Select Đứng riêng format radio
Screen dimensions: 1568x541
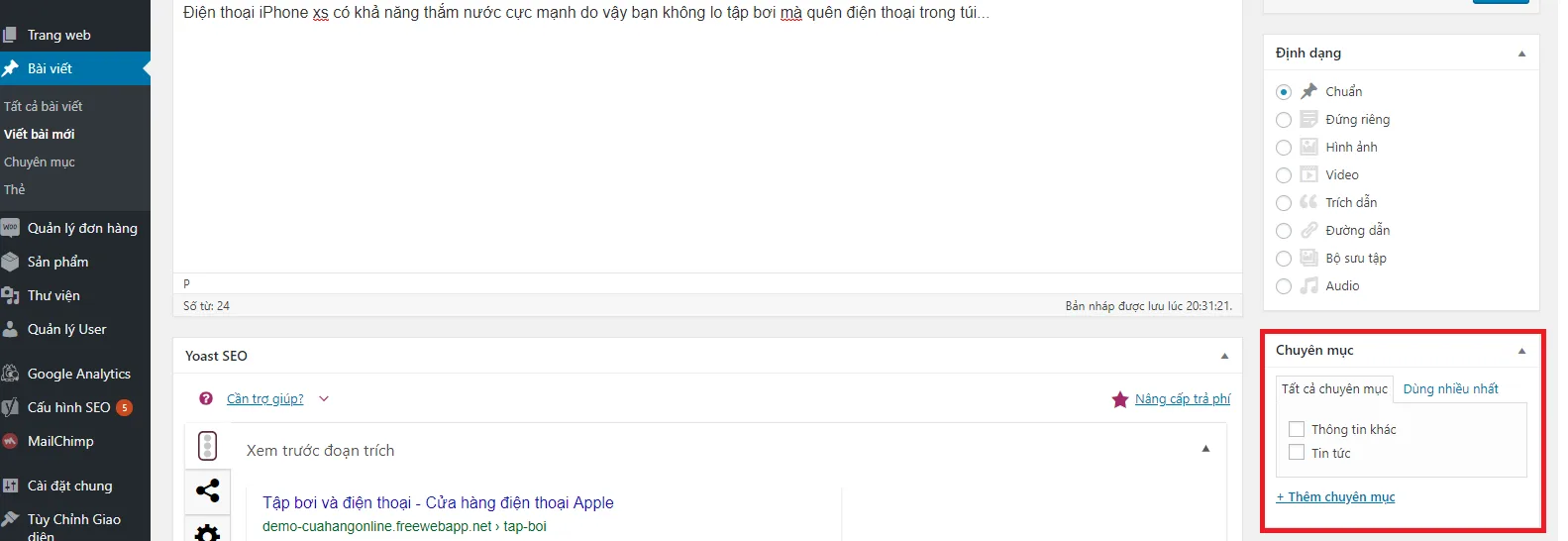[x=1284, y=120]
